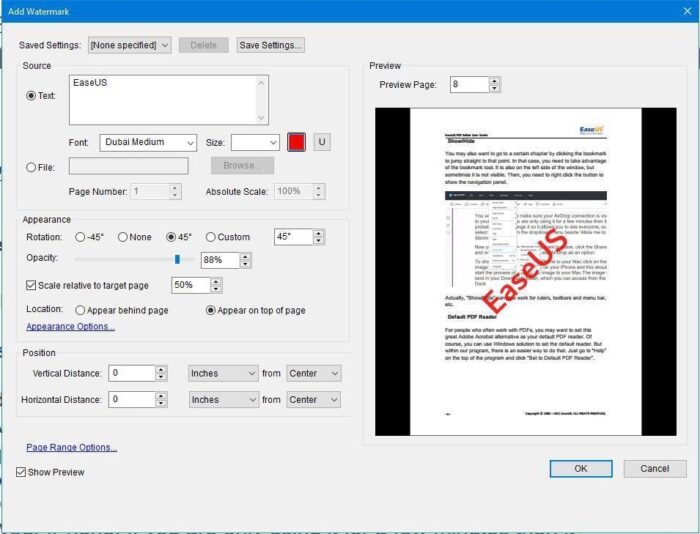Open the red text color swatch
The width and height of the screenshot is (700, 534).
point(296,142)
